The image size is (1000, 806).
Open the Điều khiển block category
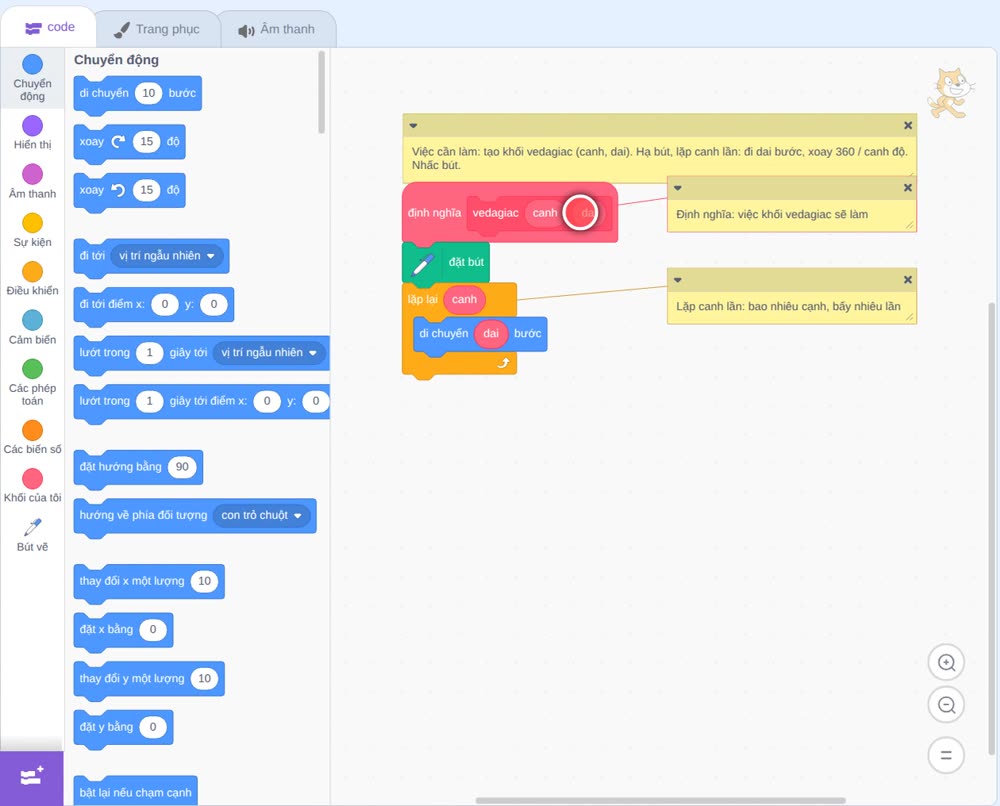(x=33, y=279)
